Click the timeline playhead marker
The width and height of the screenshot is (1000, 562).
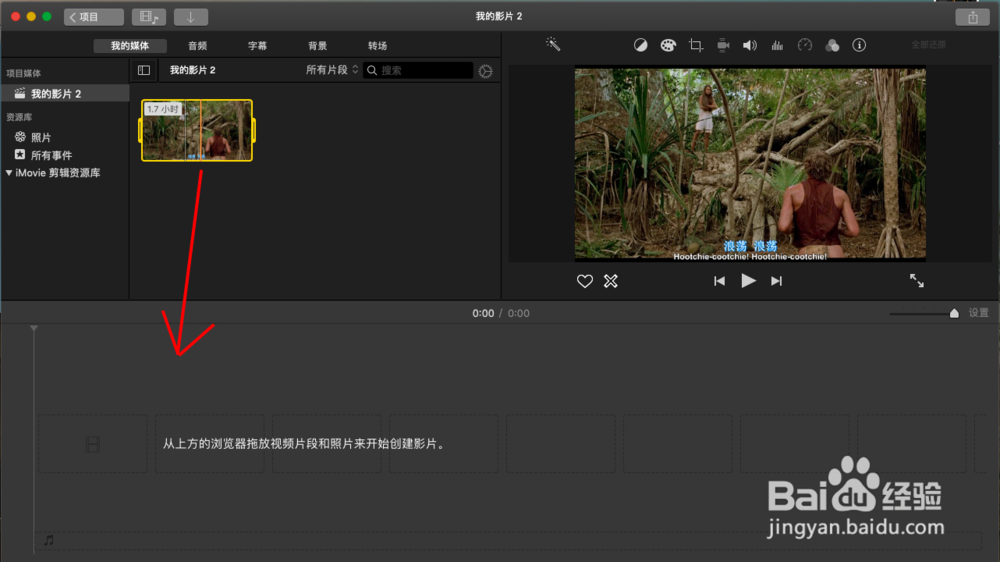tap(34, 328)
